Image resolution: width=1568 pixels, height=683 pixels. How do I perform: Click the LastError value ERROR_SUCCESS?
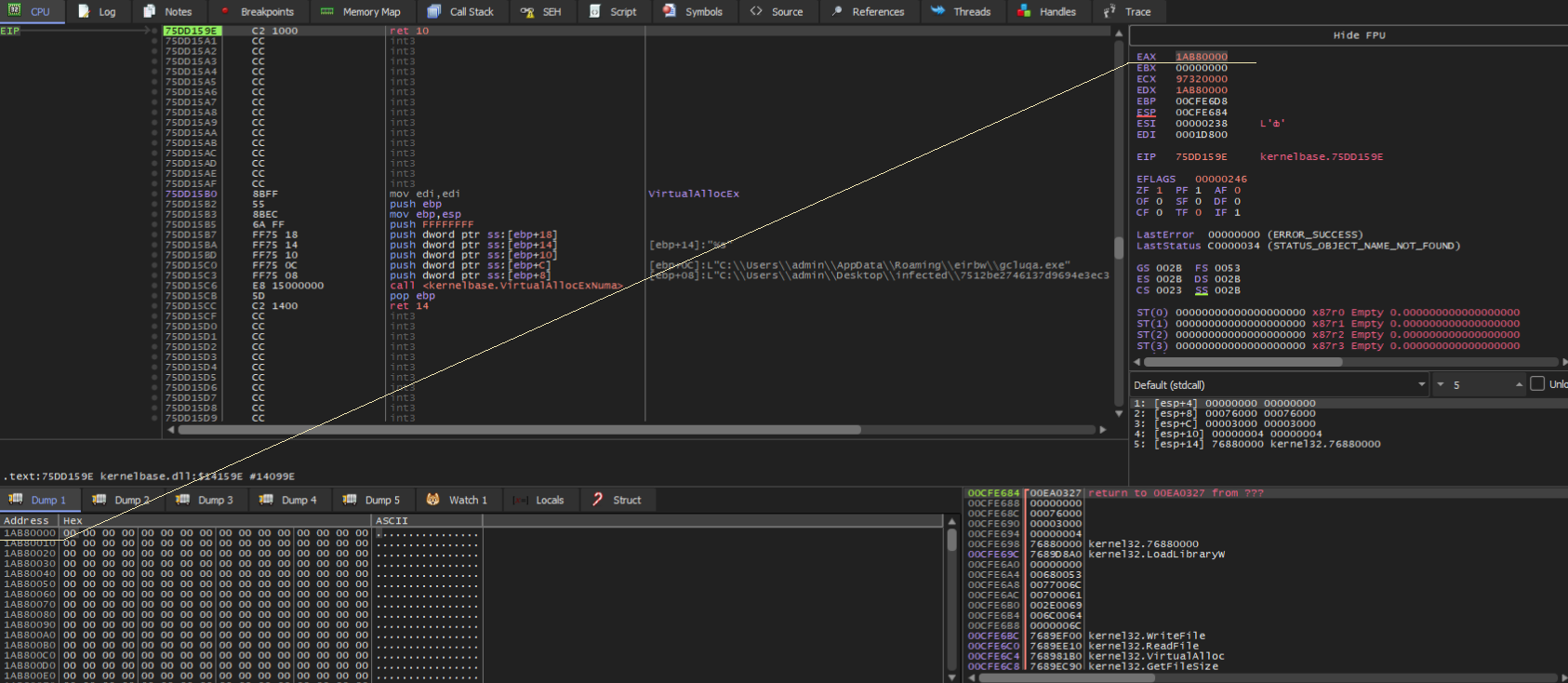[x=1315, y=235]
